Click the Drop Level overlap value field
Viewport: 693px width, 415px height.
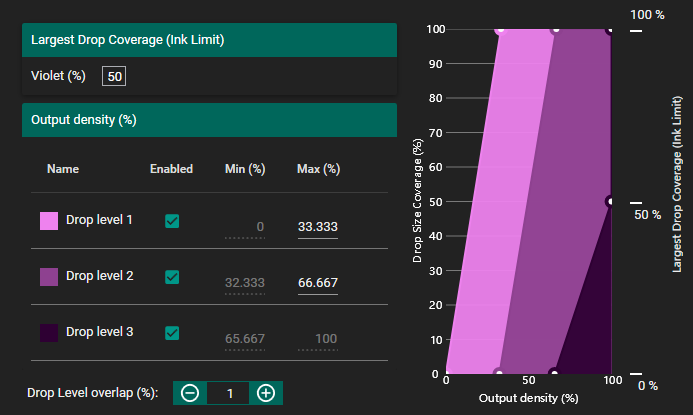coord(229,393)
